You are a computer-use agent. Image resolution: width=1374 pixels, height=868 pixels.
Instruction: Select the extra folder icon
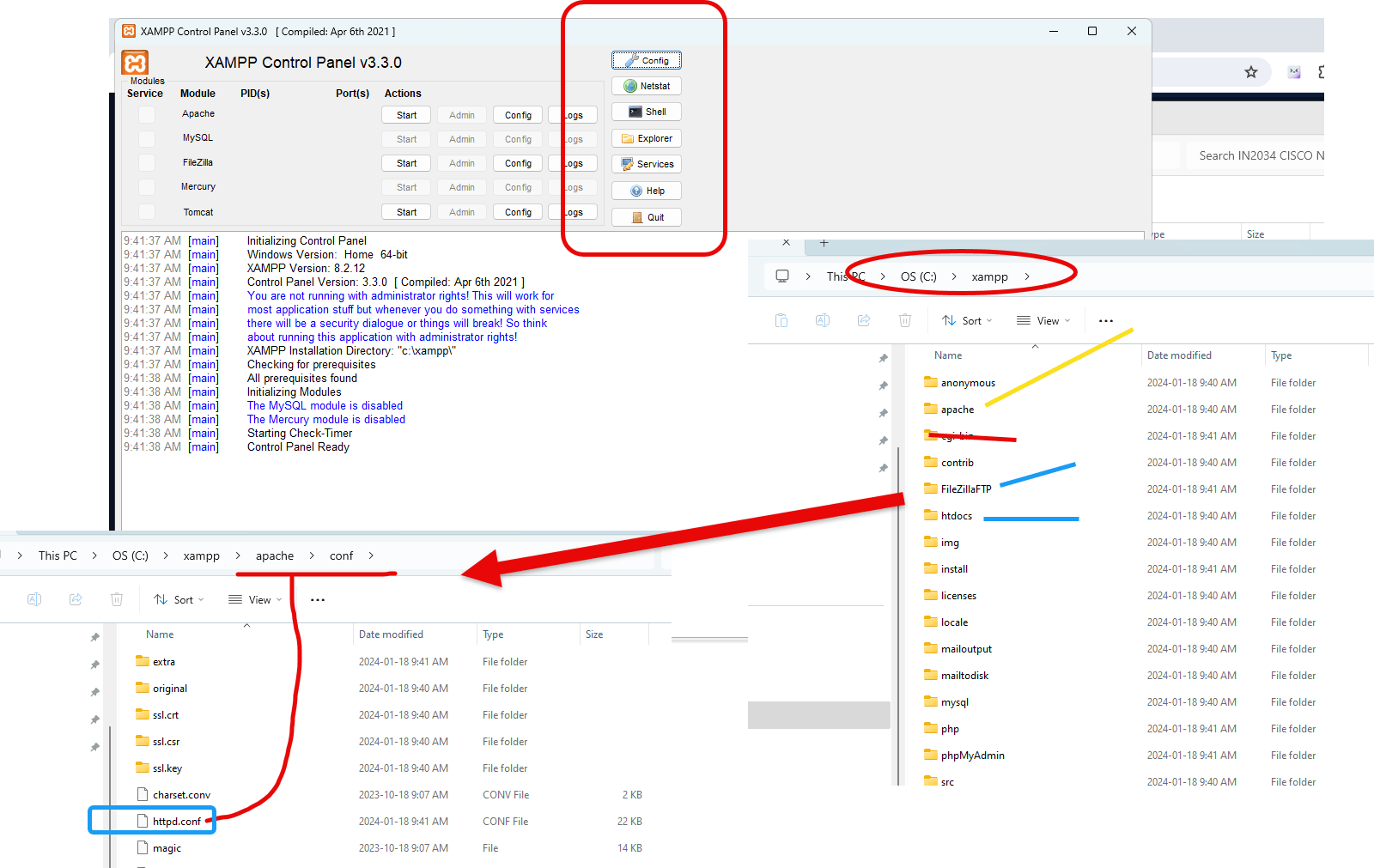143,661
